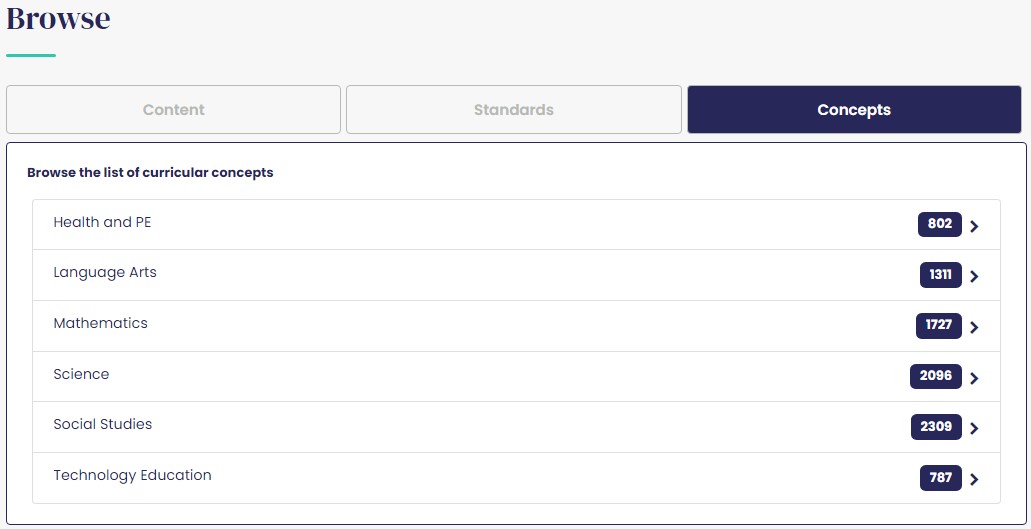Click the 2309 count badge

tap(935, 427)
